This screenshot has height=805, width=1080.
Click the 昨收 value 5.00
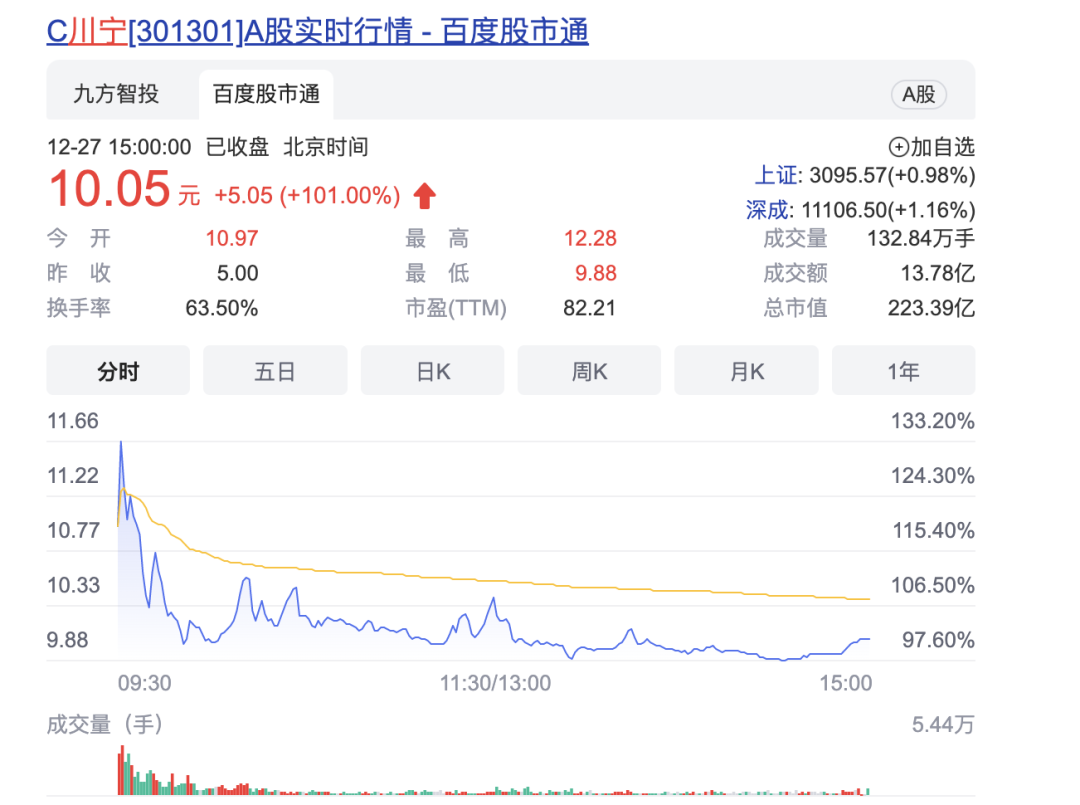pos(238,273)
